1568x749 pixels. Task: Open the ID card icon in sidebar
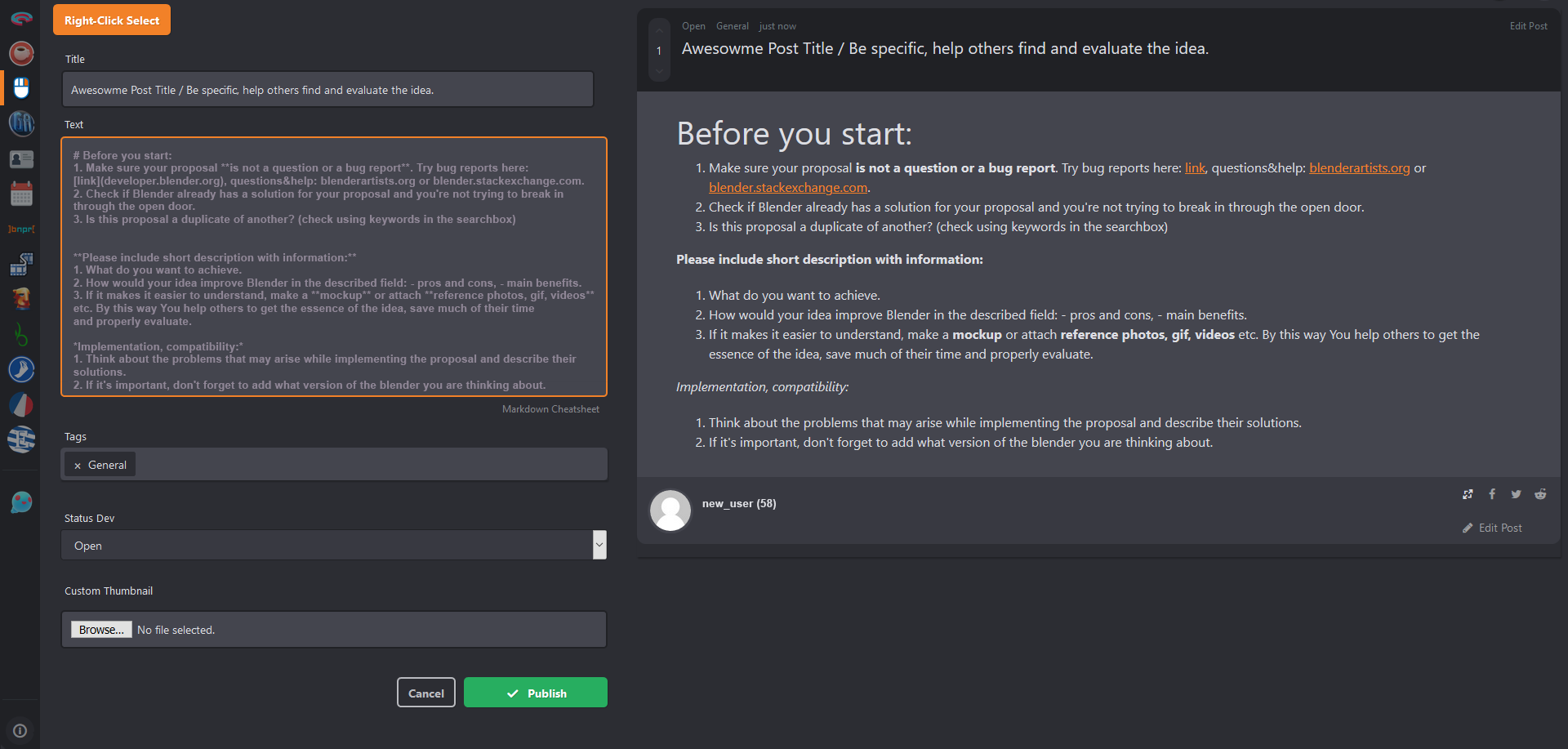coord(21,158)
